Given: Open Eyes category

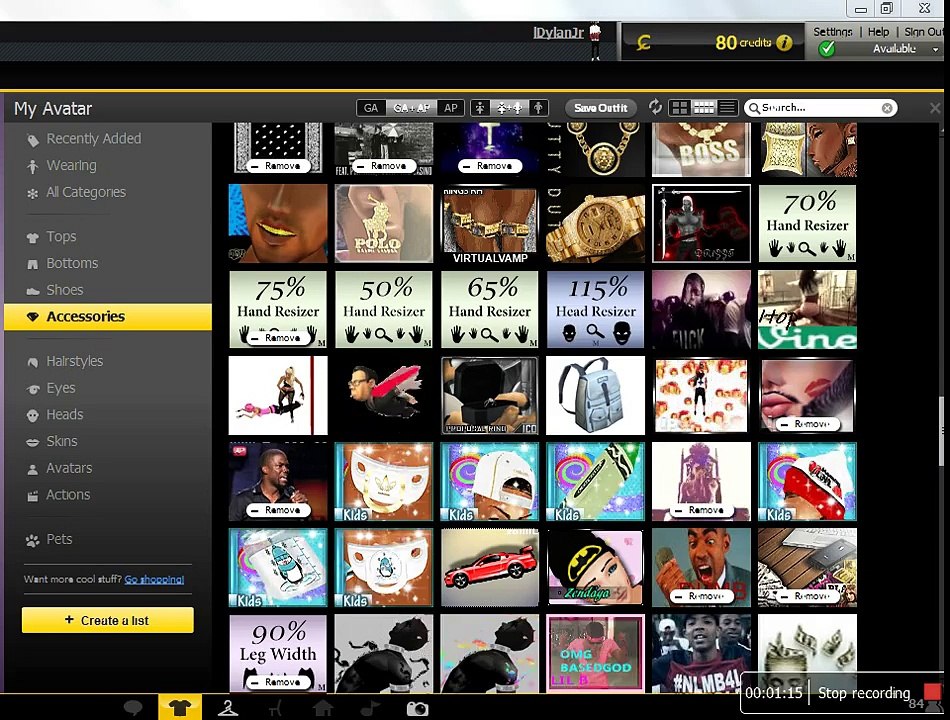Looking at the screenshot, I should pos(61,388).
